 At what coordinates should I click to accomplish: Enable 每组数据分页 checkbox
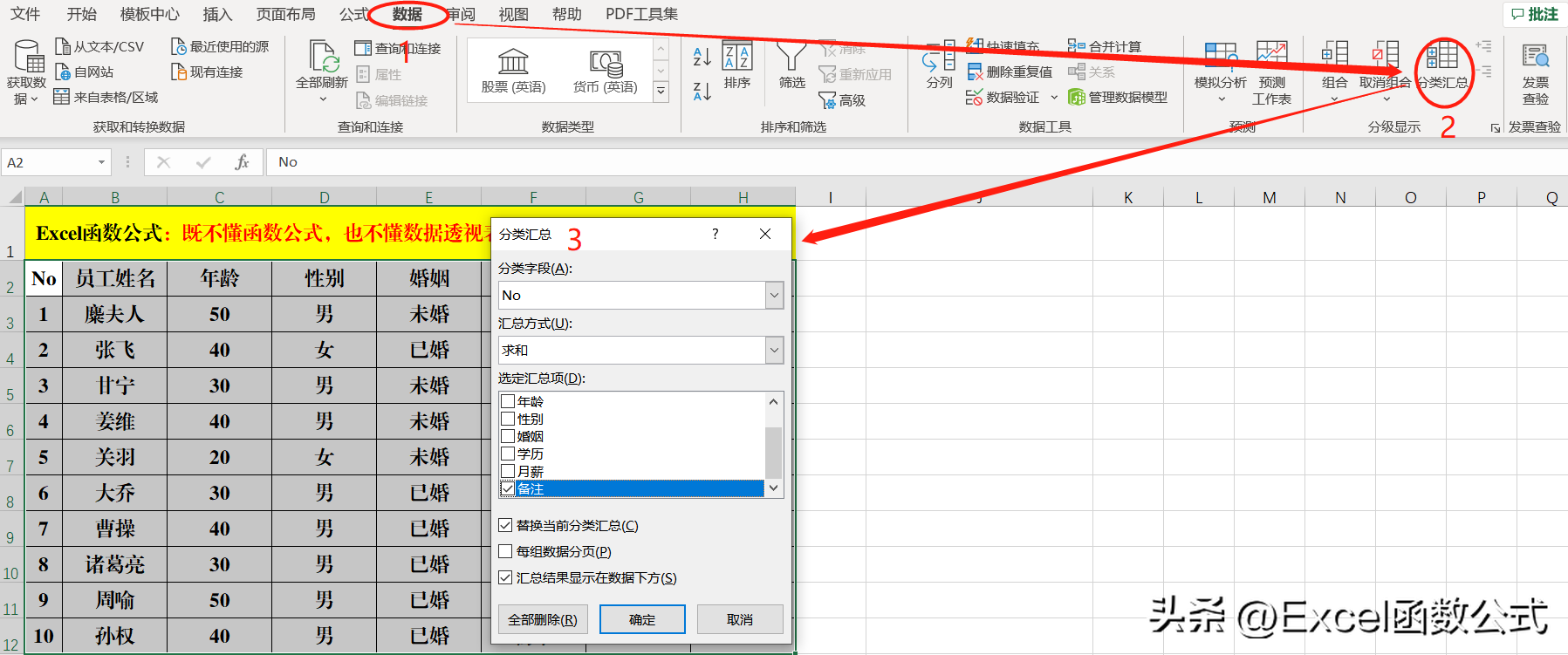tap(505, 551)
